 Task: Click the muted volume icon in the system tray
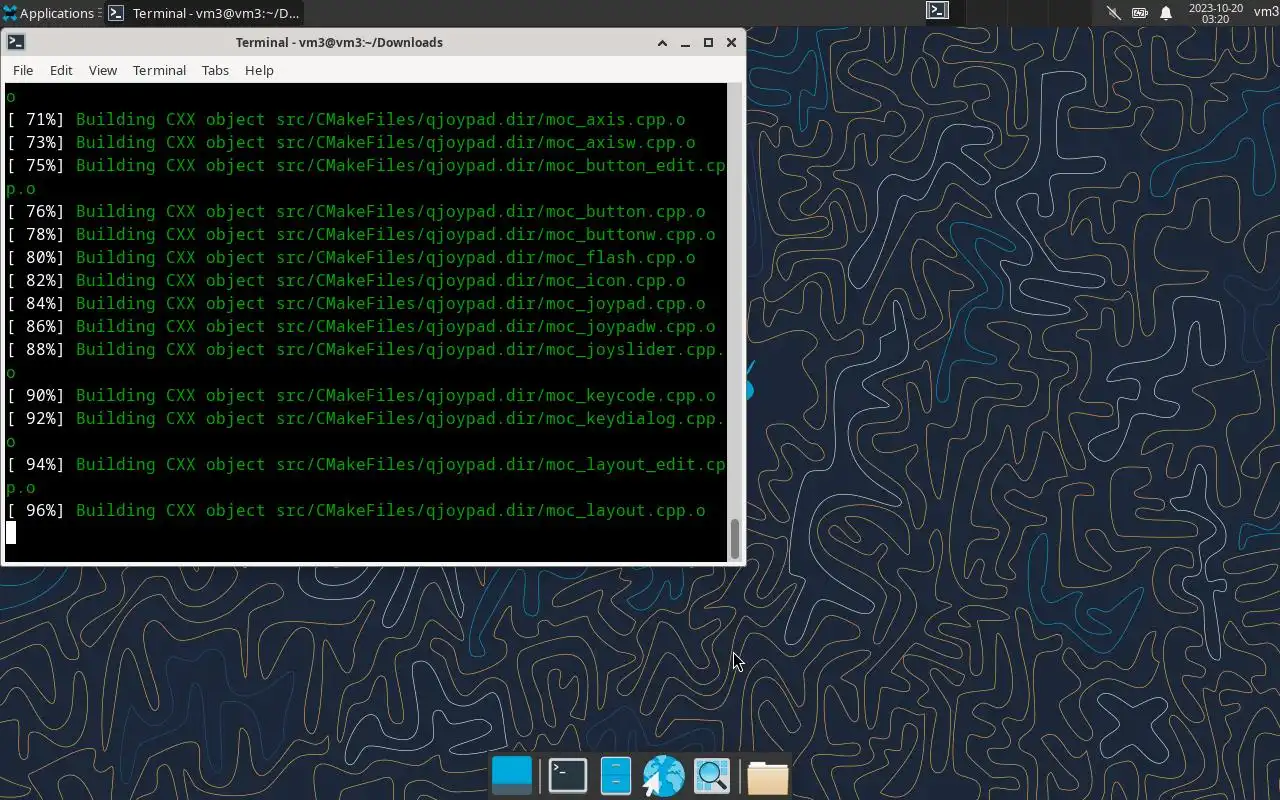pos(1114,13)
